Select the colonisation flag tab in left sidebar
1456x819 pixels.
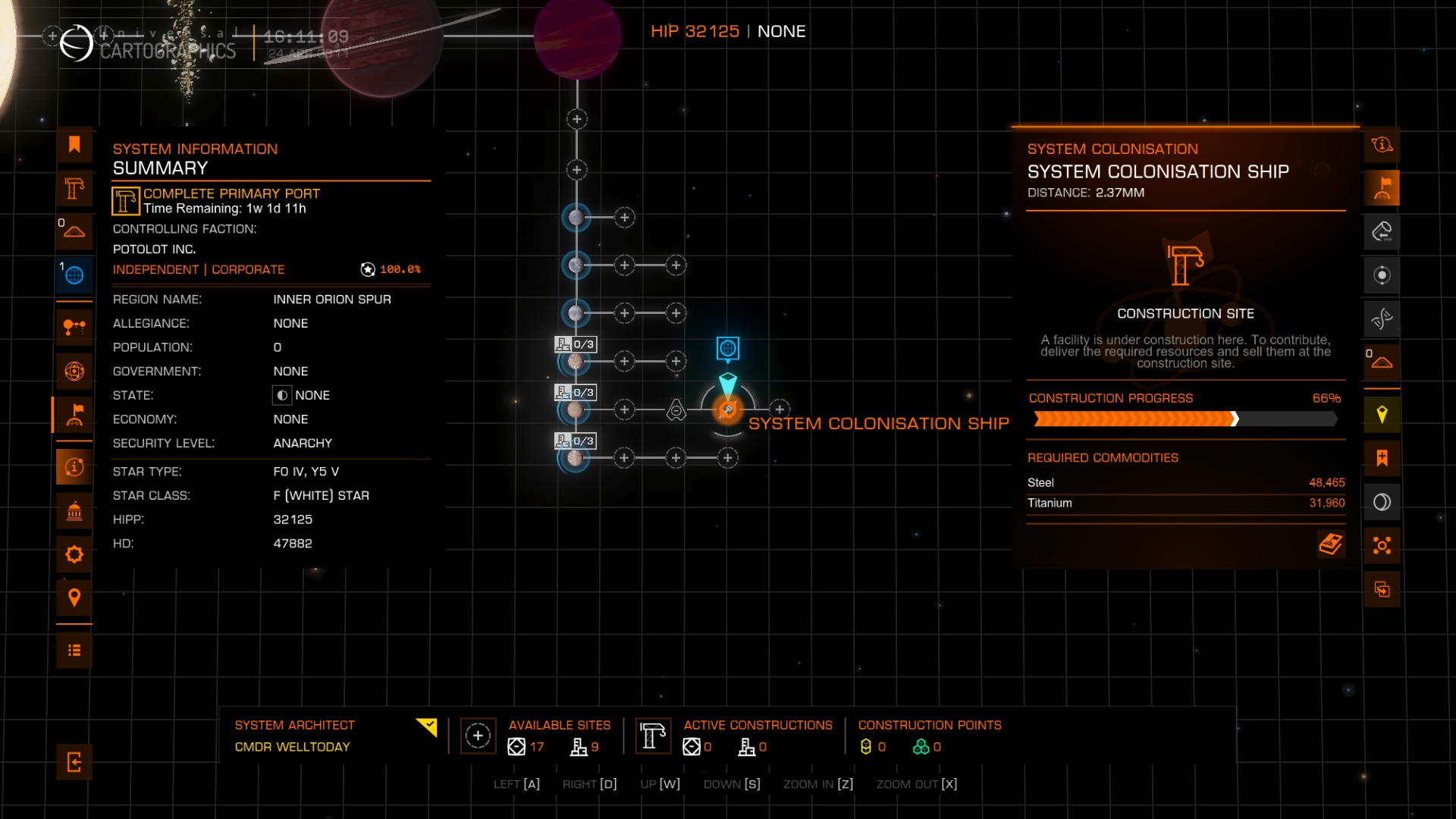74,414
